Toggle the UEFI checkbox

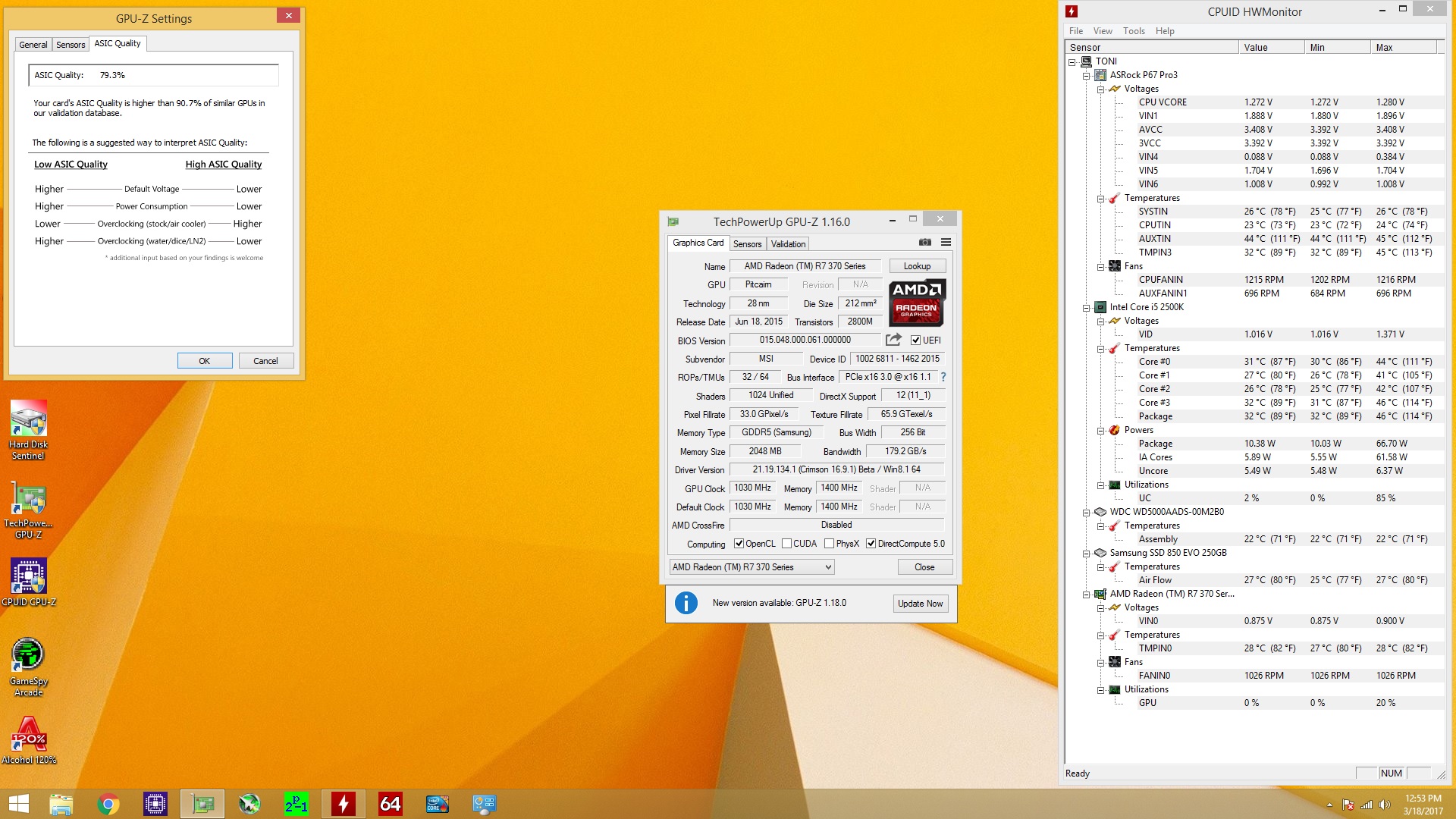click(x=915, y=340)
